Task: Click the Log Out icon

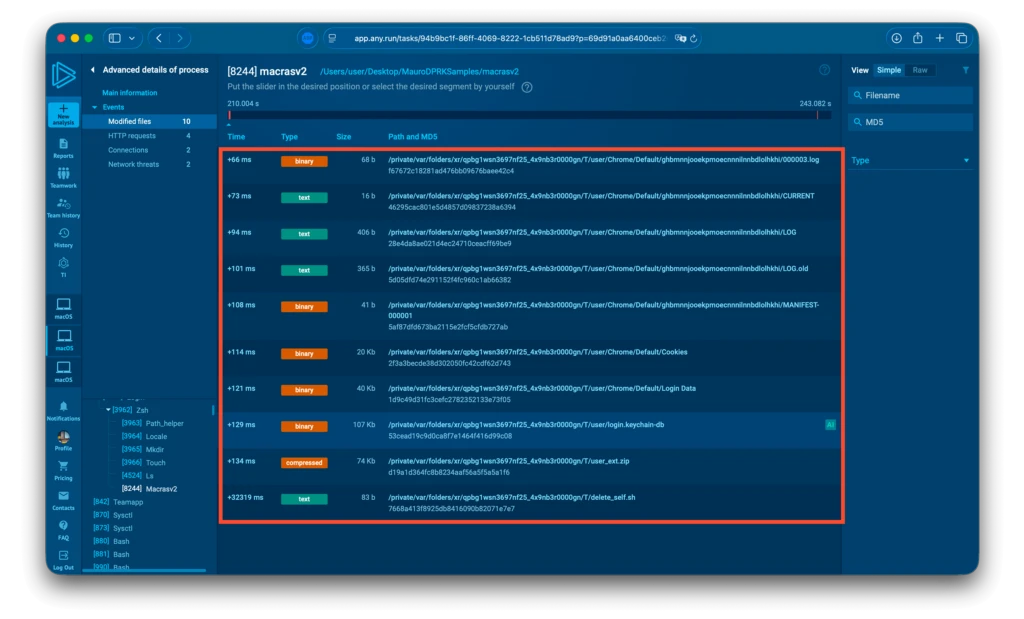Action: pos(63,556)
